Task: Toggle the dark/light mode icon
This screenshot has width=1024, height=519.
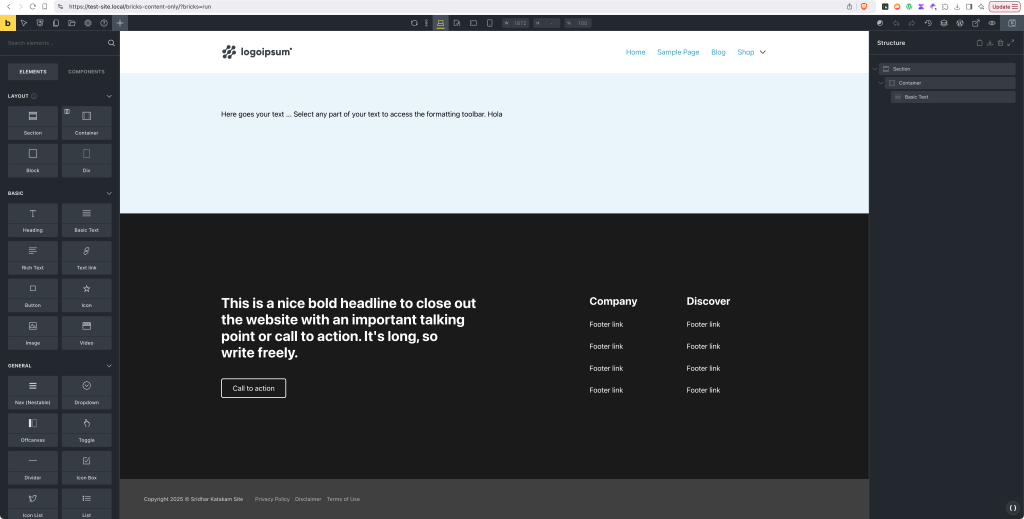Action: pos(880,22)
